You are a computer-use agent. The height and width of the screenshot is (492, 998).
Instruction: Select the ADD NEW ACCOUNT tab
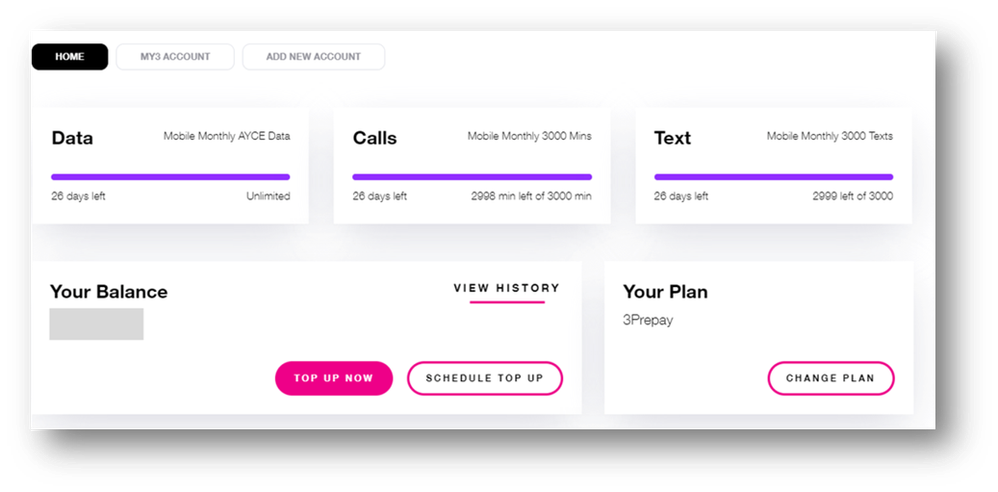click(313, 57)
